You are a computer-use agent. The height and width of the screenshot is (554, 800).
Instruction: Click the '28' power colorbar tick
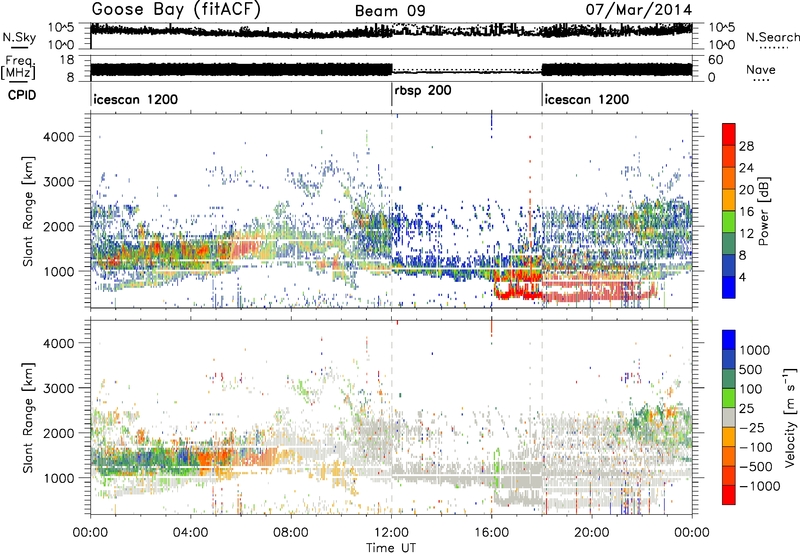[x=746, y=146]
